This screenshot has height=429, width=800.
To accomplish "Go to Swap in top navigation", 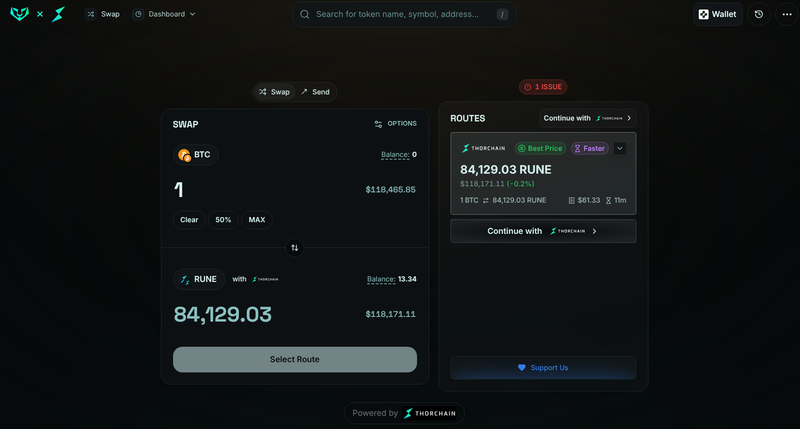I will tap(102, 14).
